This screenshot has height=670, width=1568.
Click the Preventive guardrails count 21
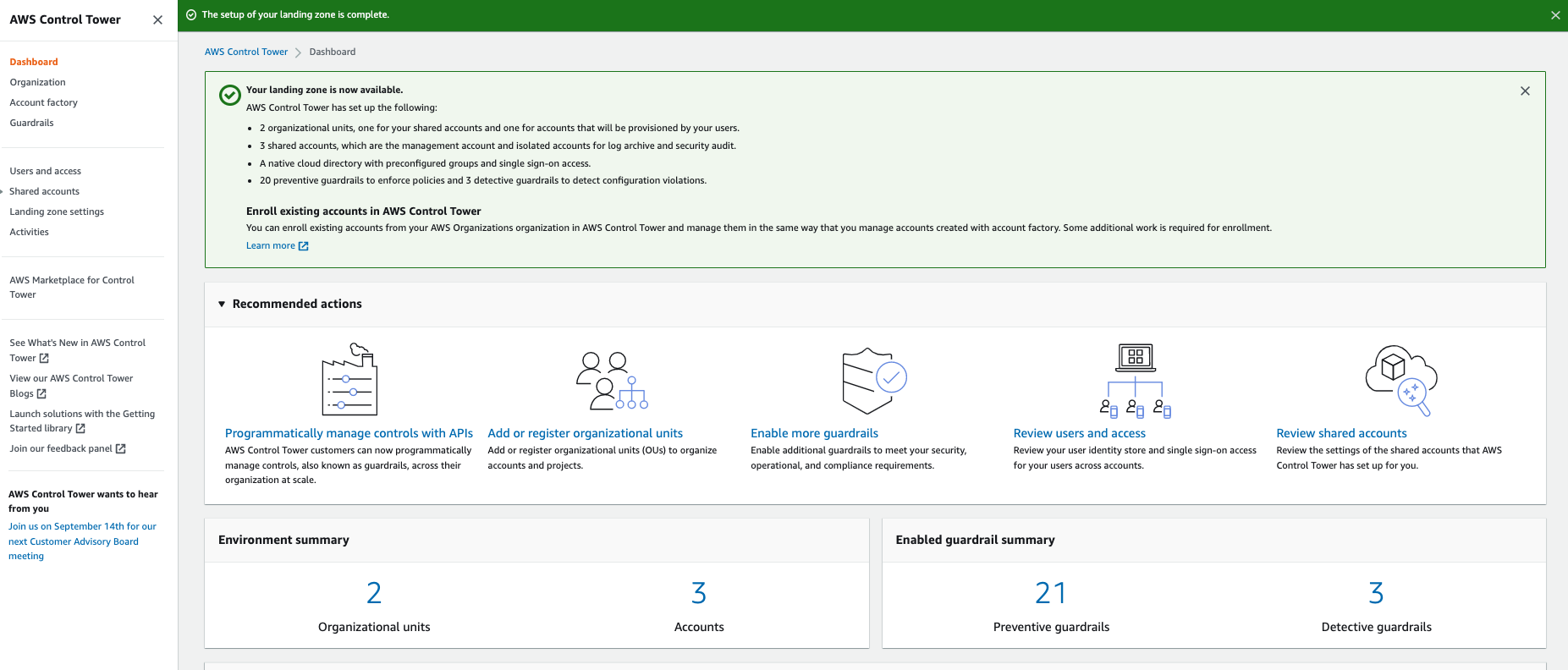1051,593
